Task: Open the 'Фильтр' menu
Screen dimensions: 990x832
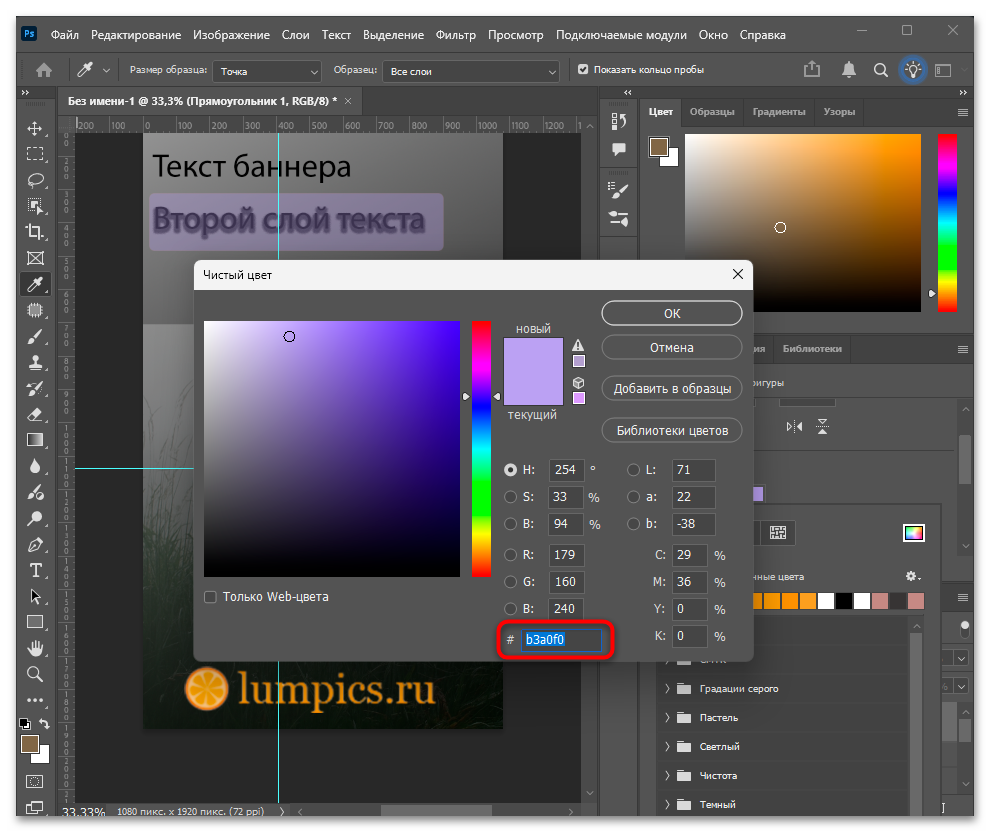Action: click(455, 35)
